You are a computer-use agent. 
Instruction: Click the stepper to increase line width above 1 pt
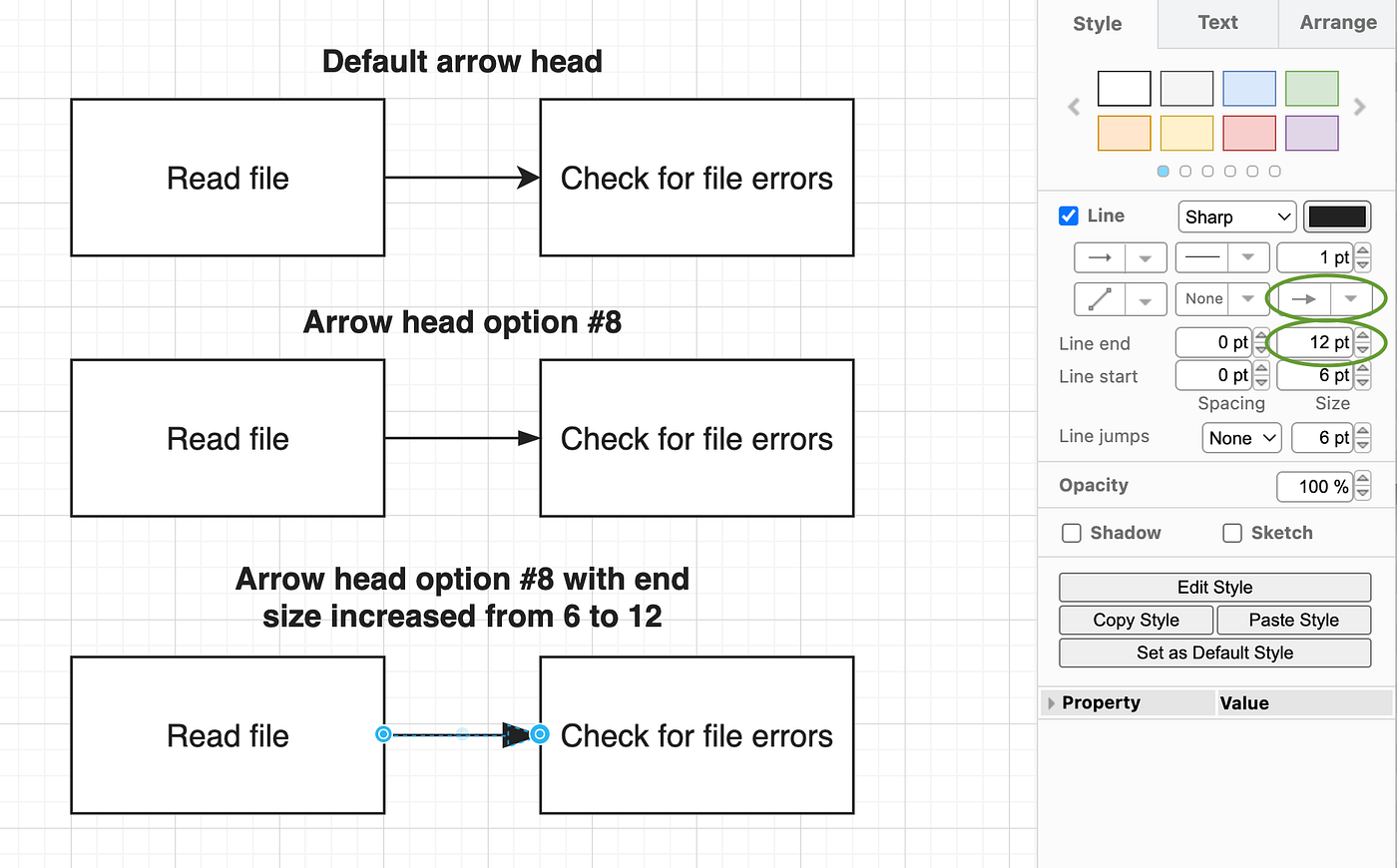(x=1361, y=252)
